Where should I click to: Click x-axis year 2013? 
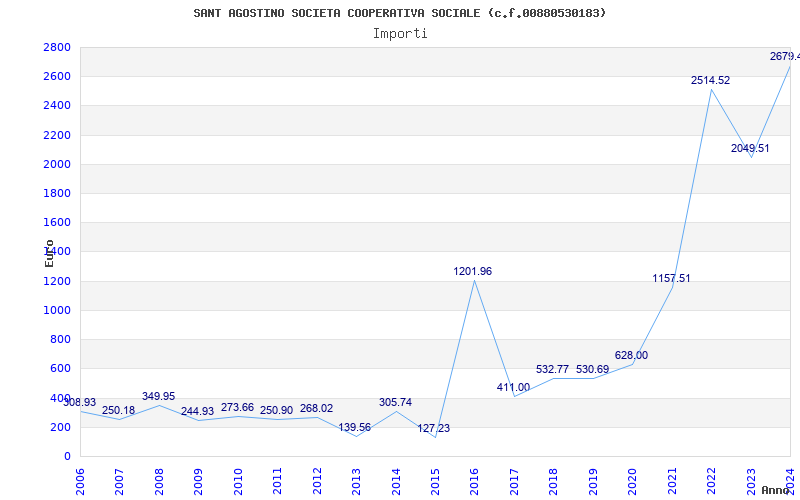[x=356, y=481]
